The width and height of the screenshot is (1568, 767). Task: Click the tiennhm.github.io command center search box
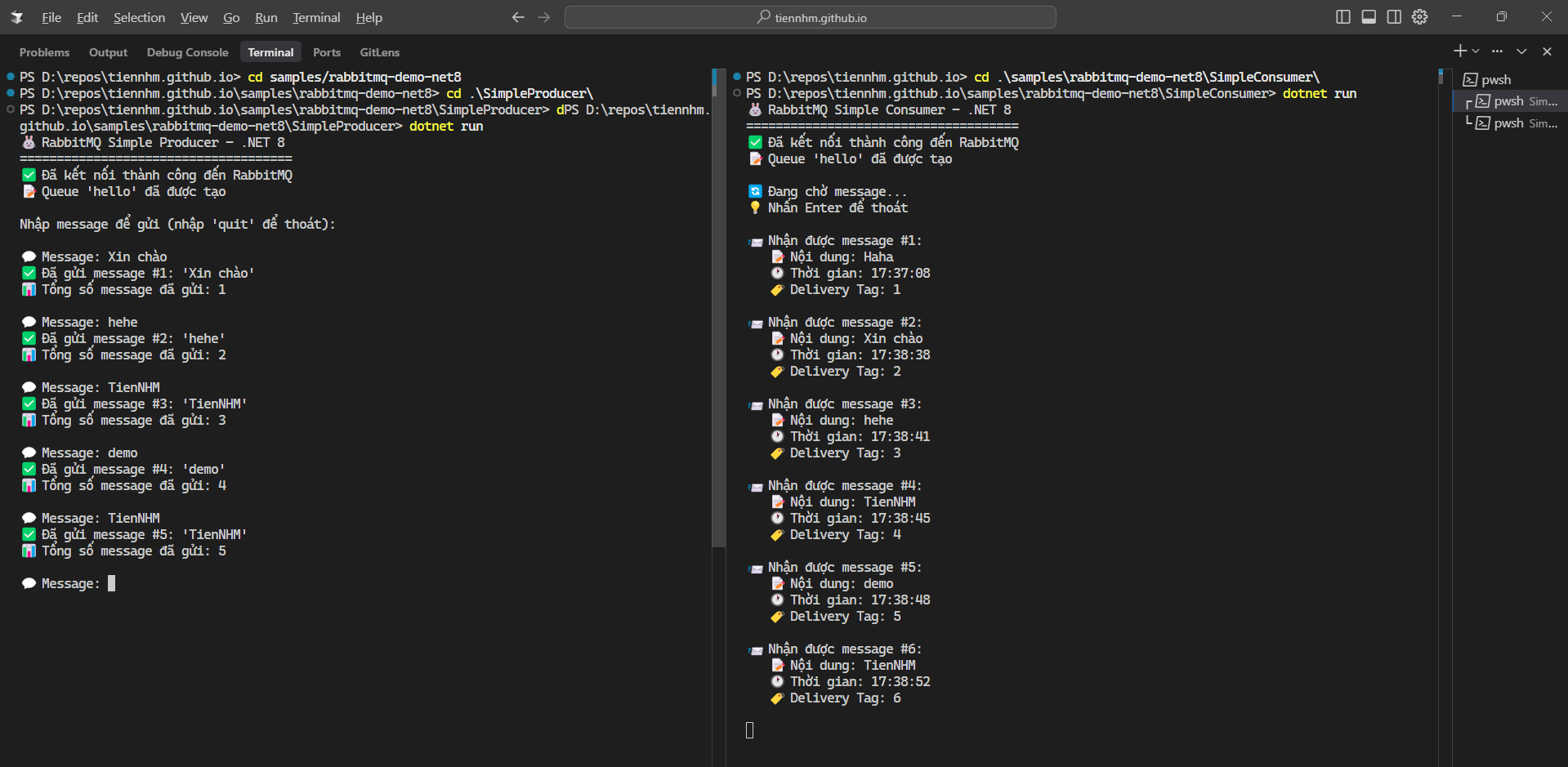810,17
